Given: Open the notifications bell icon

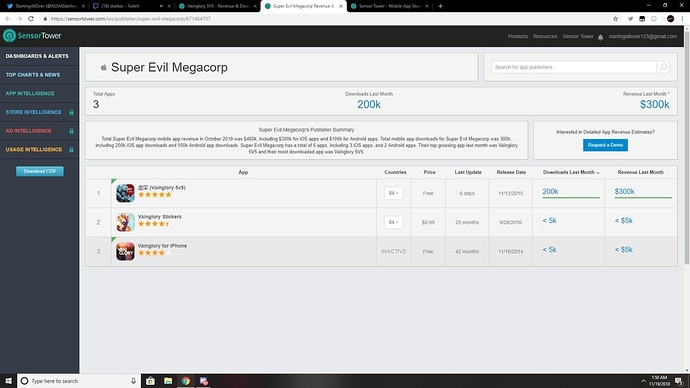Looking at the screenshot, I should (x=600, y=37).
